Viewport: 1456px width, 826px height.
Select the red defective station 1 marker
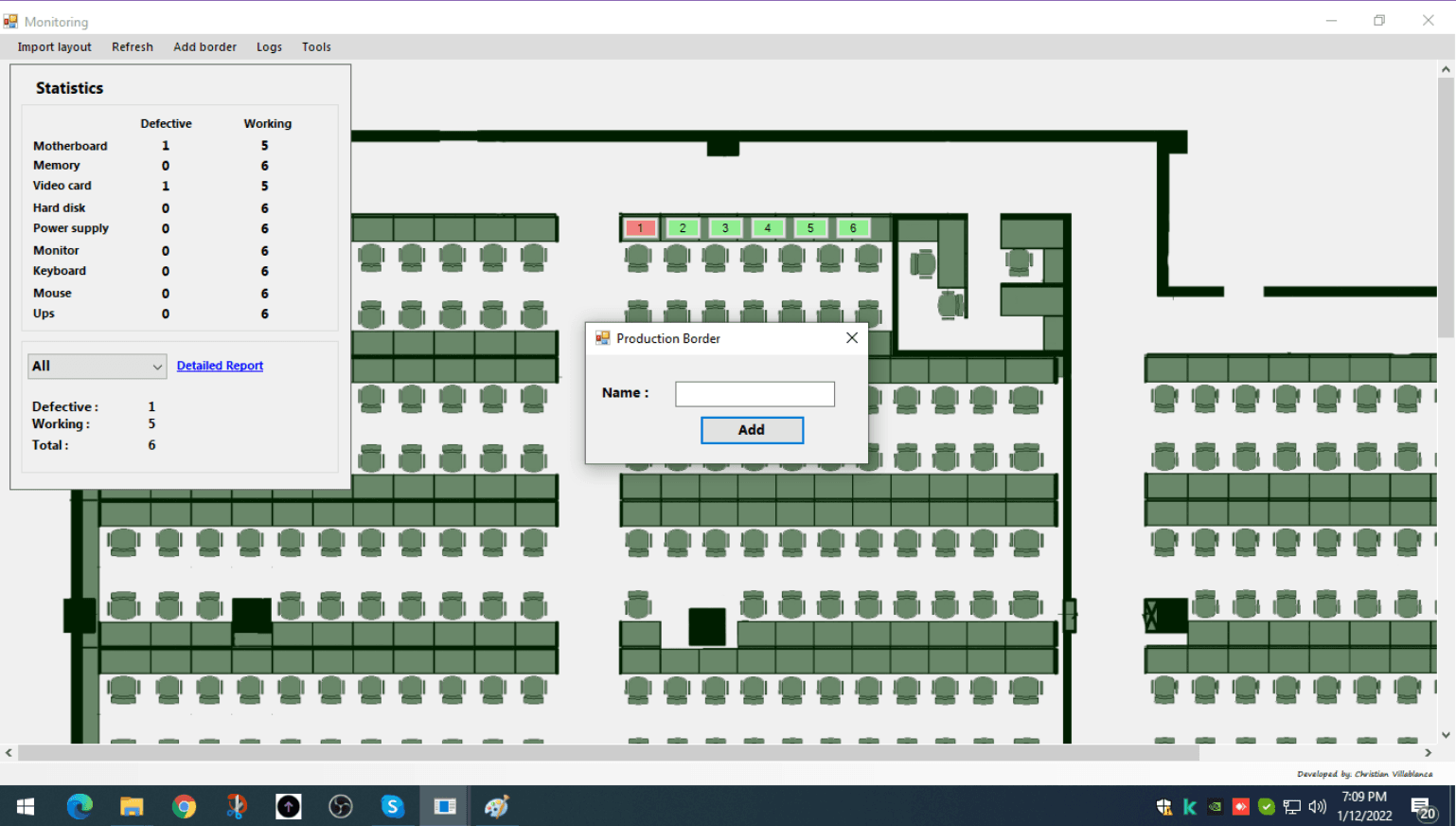[639, 227]
